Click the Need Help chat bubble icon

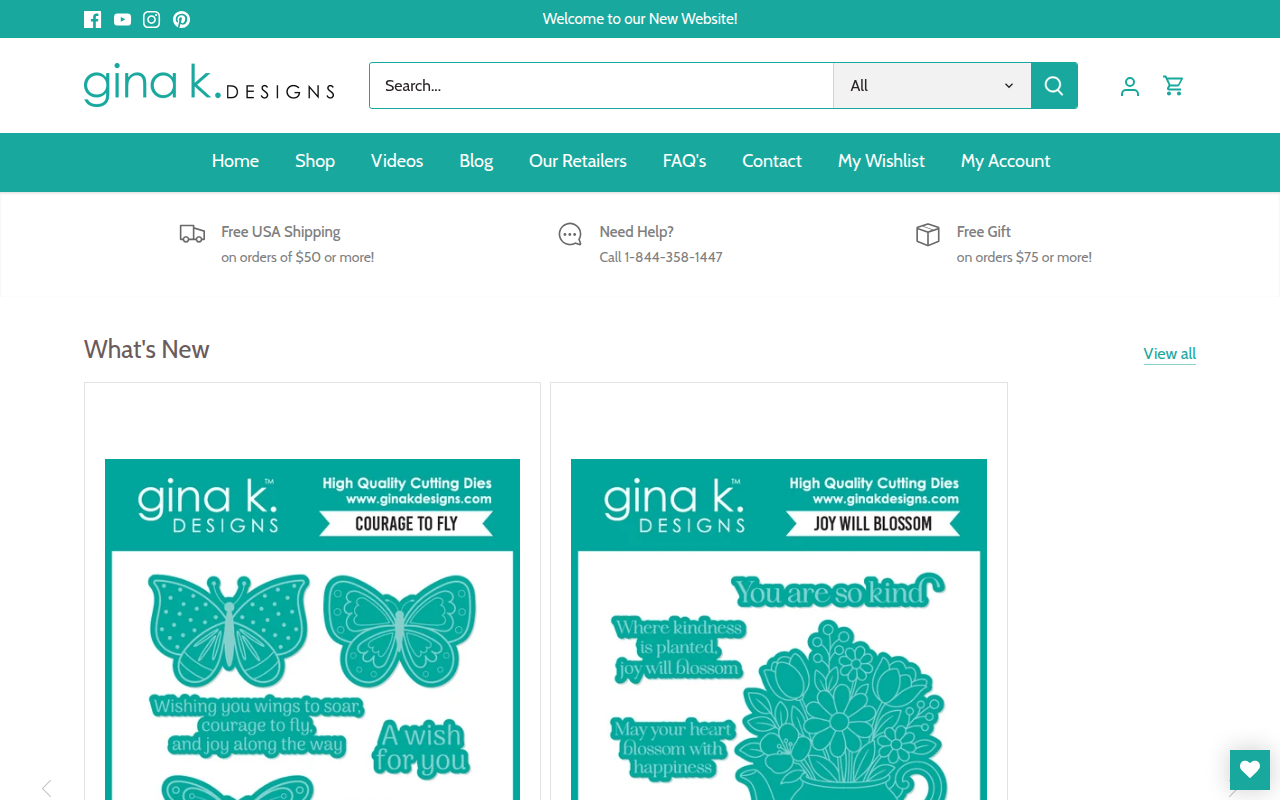tap(570, 234)
